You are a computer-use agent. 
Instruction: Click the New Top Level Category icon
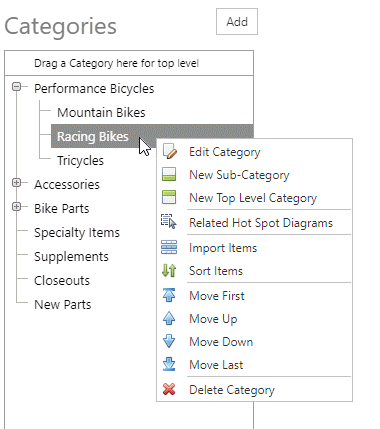[x=169, y=197]
